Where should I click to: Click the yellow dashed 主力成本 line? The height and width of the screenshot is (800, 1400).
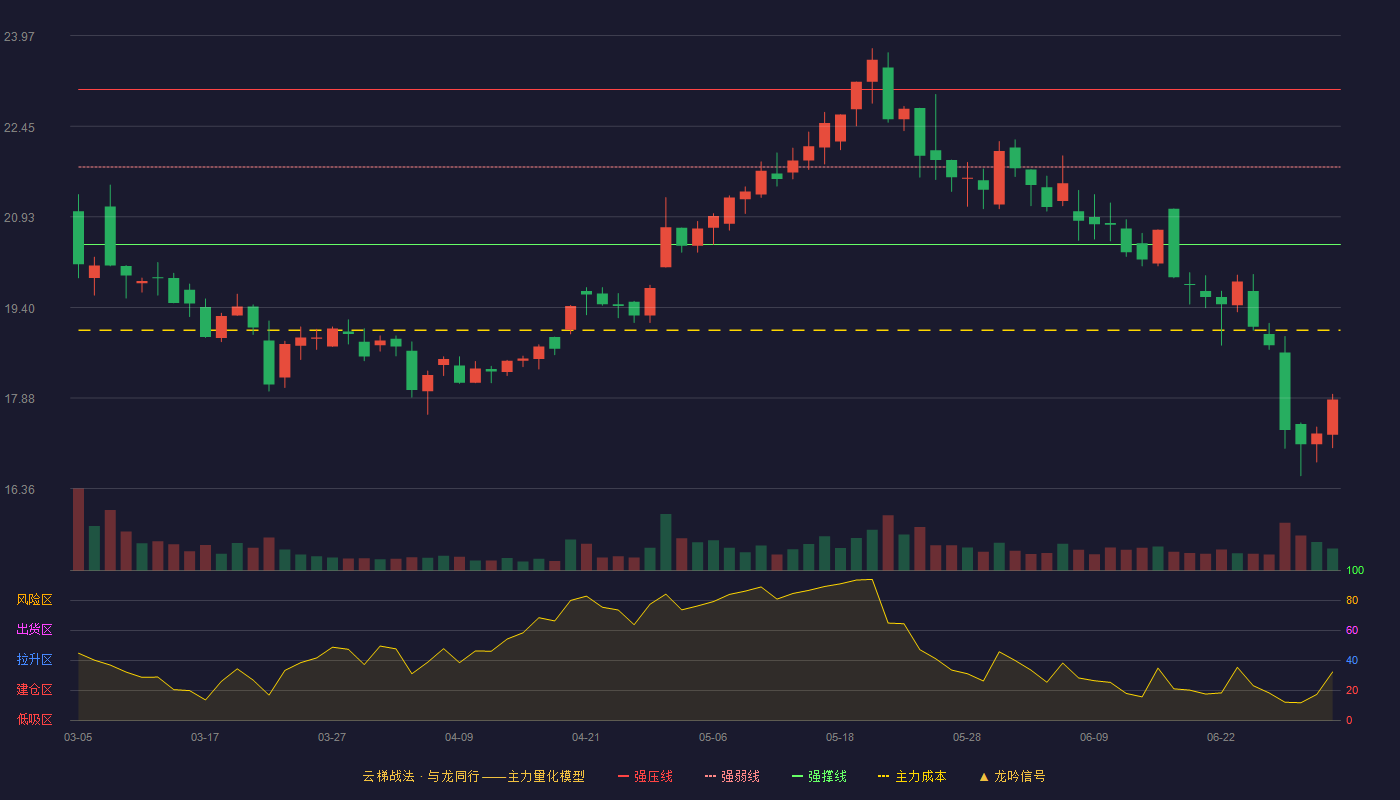click(x=709, y=330)
